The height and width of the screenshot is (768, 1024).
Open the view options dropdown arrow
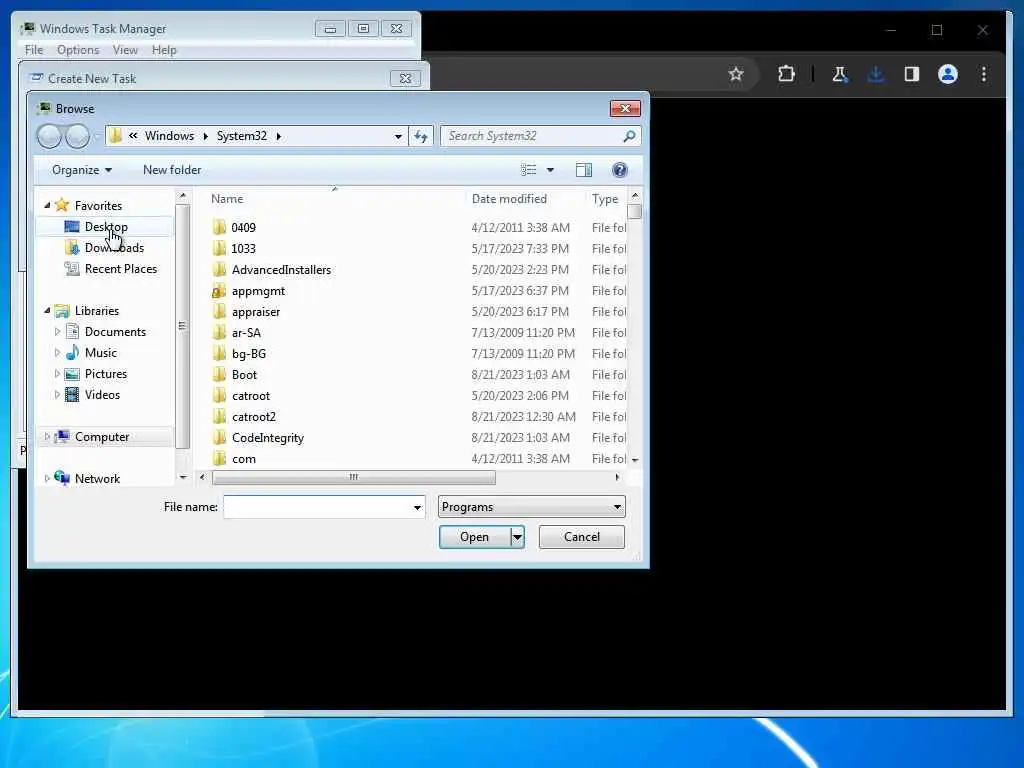pos(550,170)
